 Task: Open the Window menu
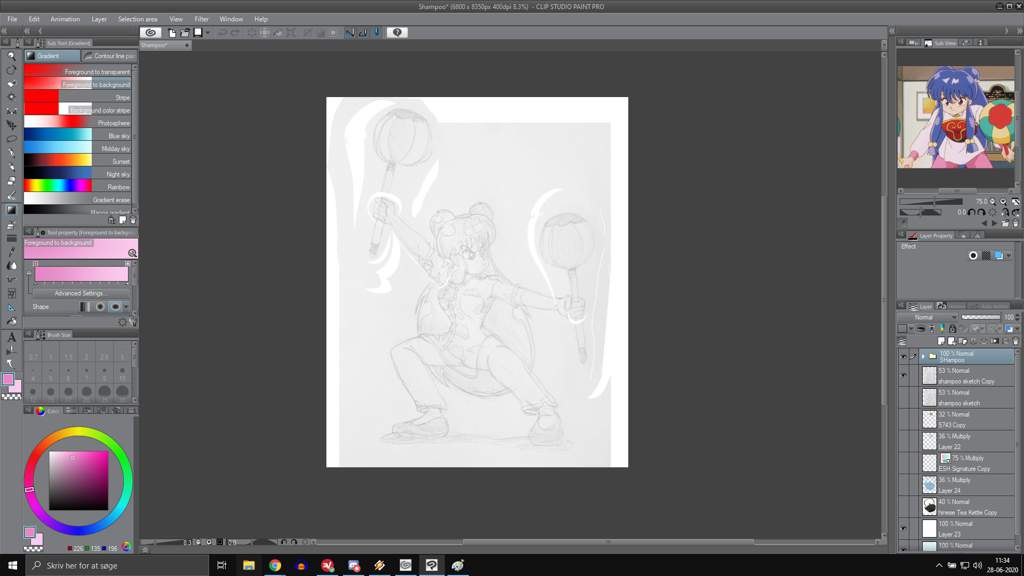(x=231, y=19)
